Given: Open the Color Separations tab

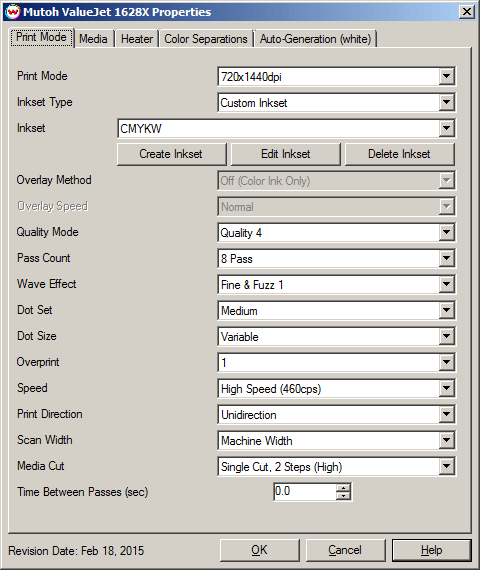Looking at the screenshot, I should pos(206,39).
